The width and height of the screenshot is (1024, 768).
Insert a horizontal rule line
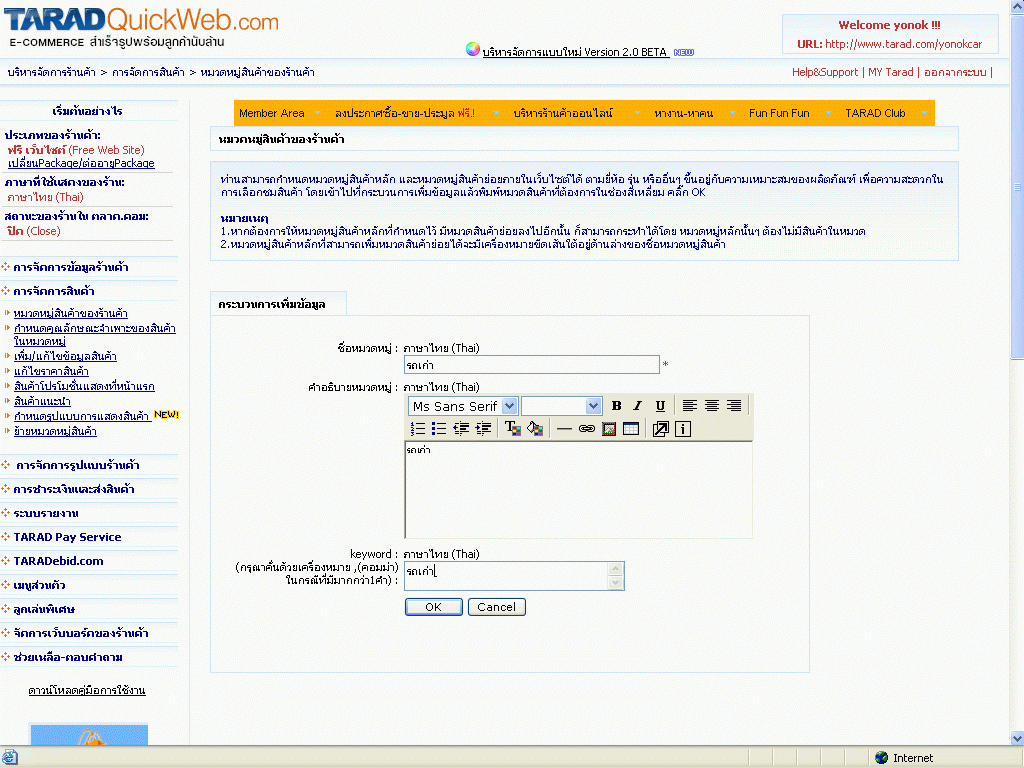[564, 429]
